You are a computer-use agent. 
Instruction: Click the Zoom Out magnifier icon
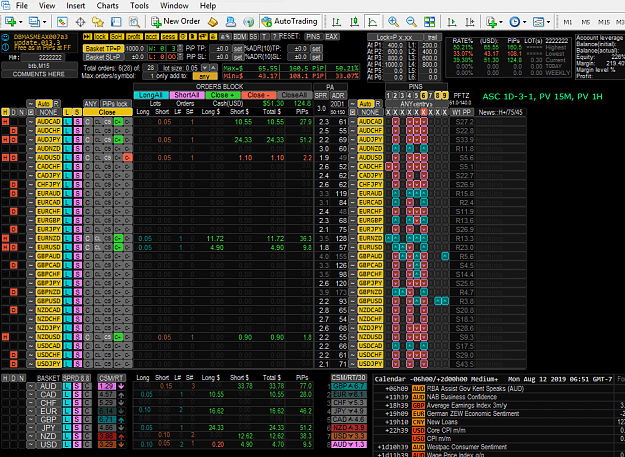point(411,22)
